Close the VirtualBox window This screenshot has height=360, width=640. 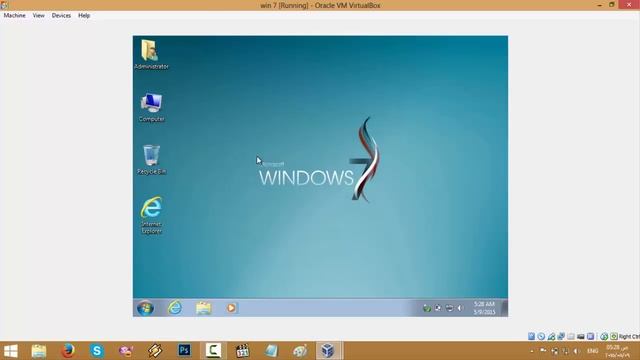629,4
